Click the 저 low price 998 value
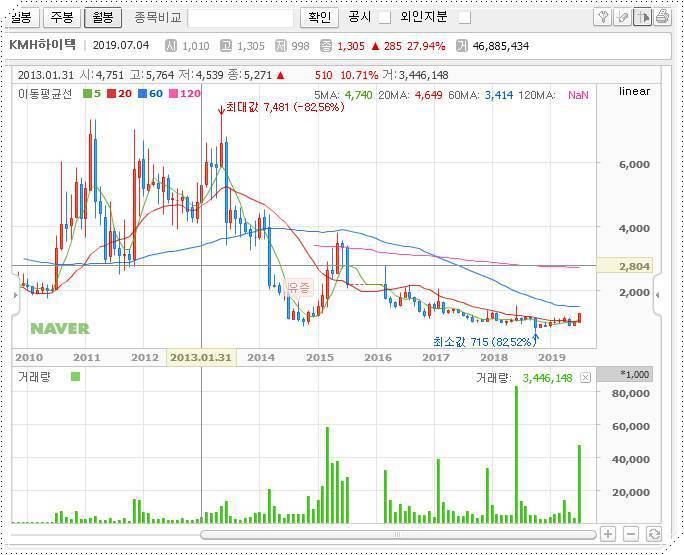The width and height of the screenshot is (684, 555). click(x=300, y=46)
